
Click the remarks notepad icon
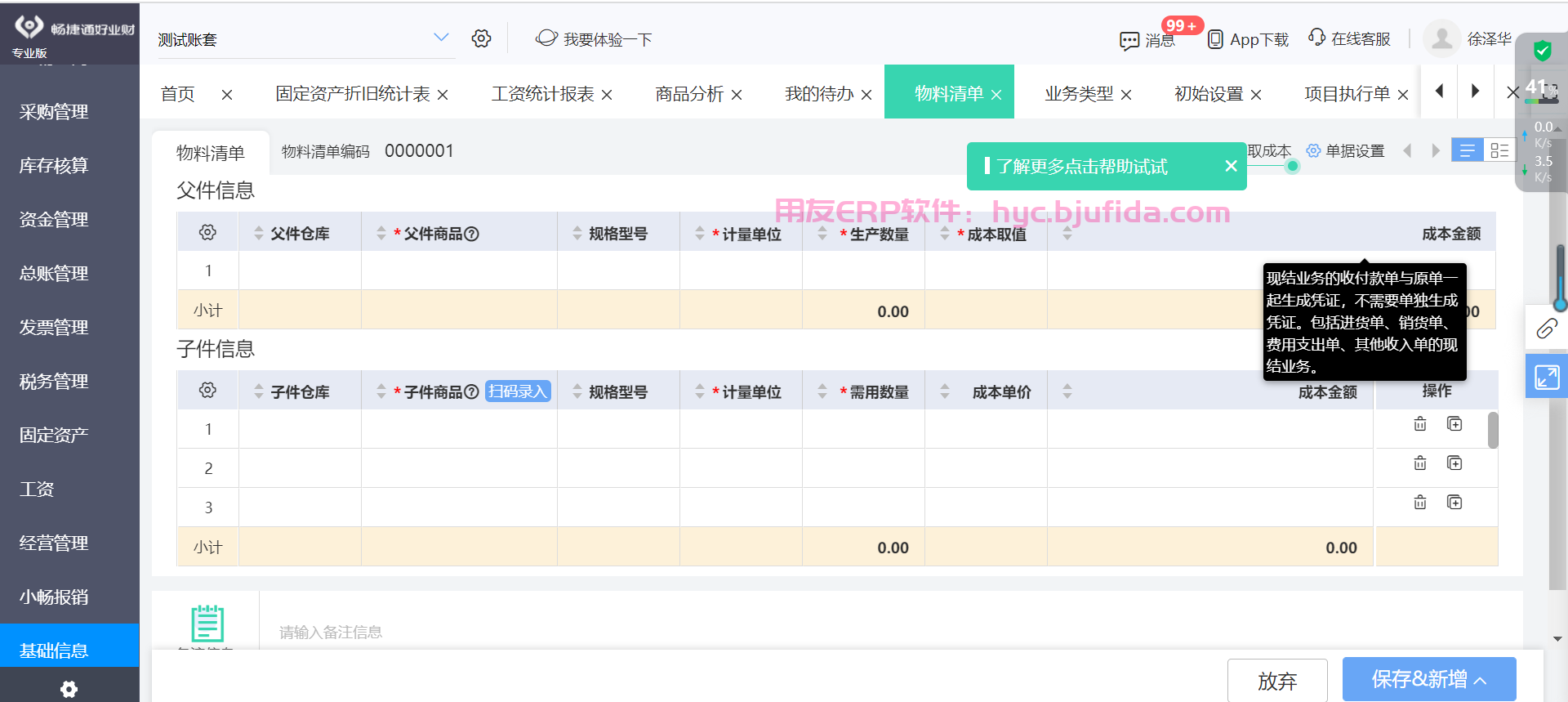click(x=207, y=624)
